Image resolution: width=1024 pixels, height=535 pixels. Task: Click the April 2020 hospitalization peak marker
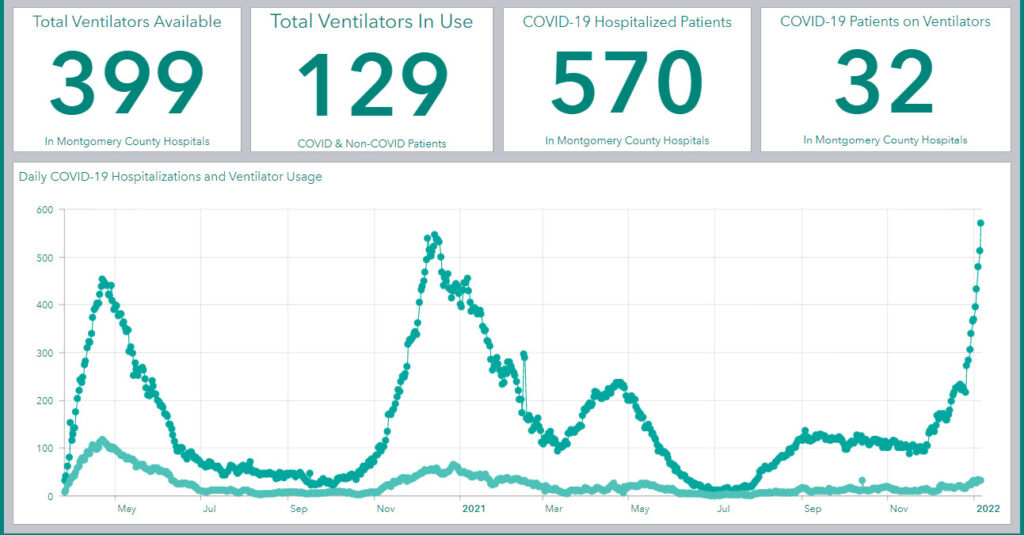(102, 280)
